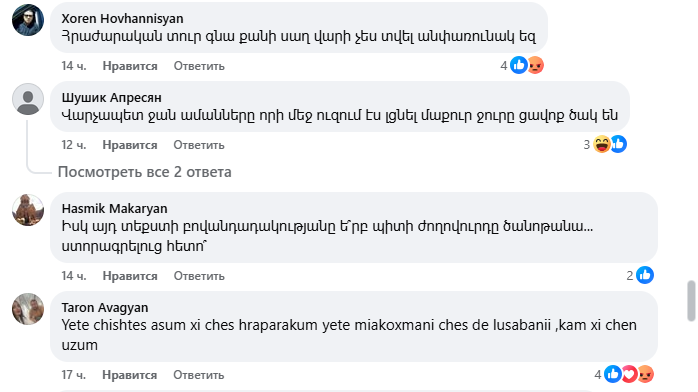View angry reaction on Xoren Hovhannisyan's comment
The width and height of the screenshot is (698, 392).
click(x=536, y=66)
